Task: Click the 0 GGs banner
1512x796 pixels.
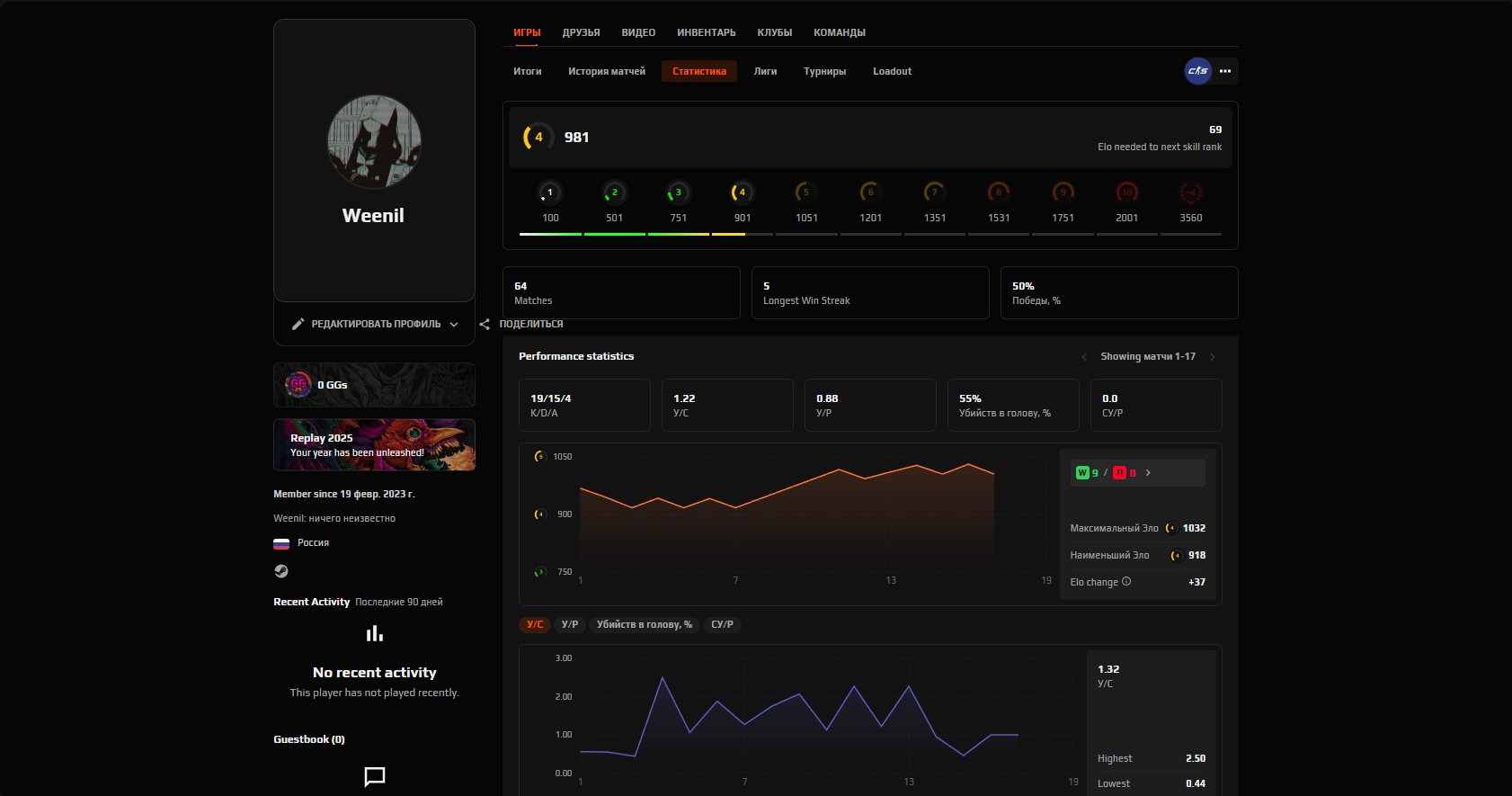Action: tap(374, 385)
